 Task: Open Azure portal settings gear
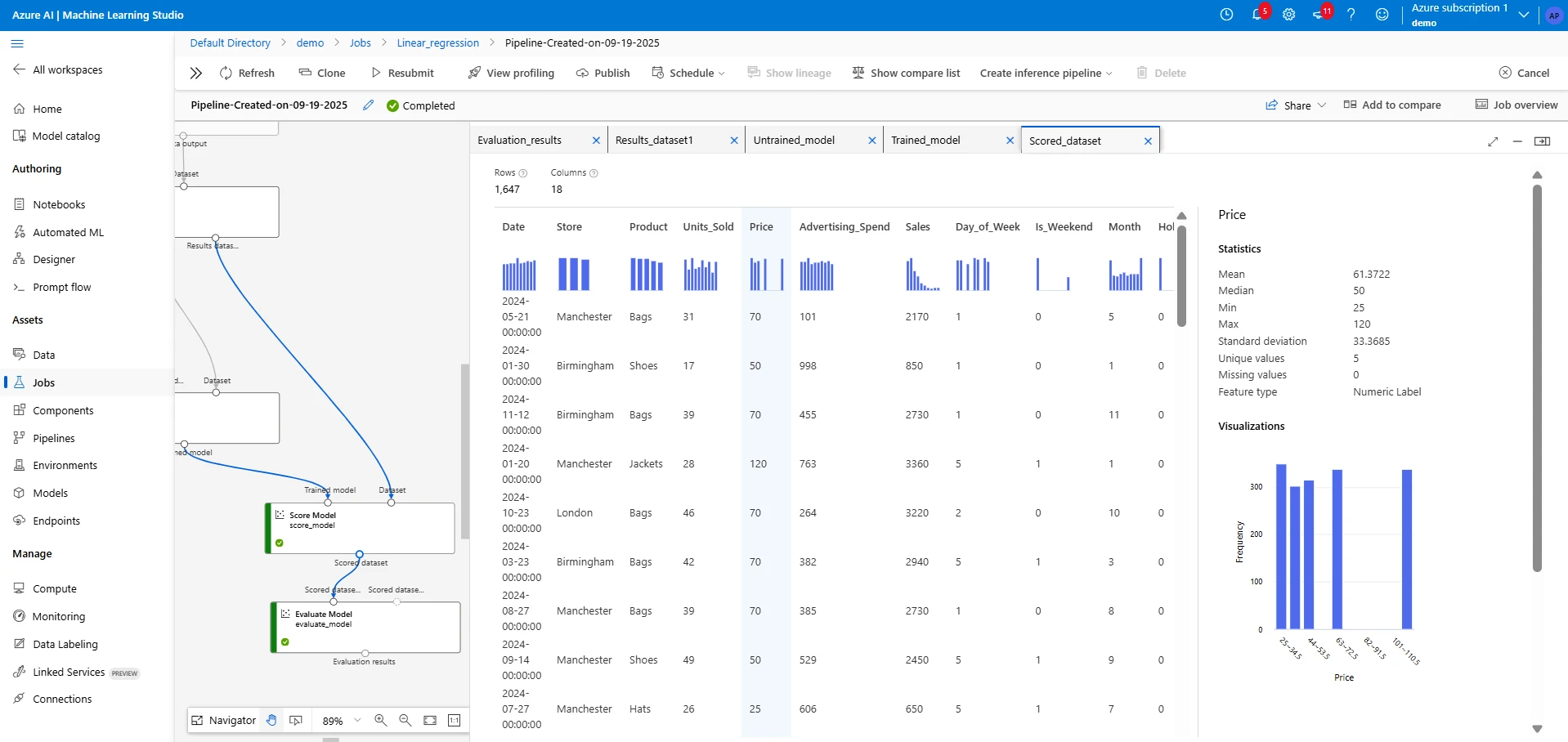click(x=1289, y=15)
